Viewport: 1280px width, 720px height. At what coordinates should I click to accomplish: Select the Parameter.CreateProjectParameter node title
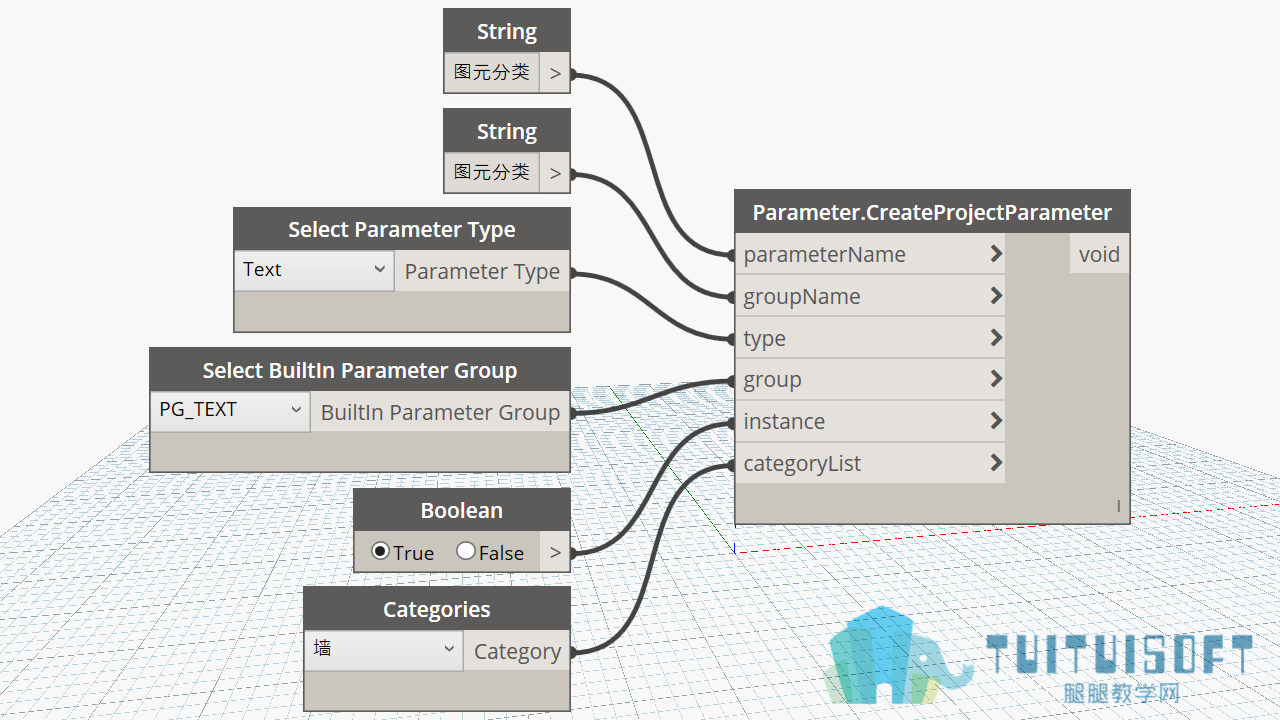coord(932,212)
